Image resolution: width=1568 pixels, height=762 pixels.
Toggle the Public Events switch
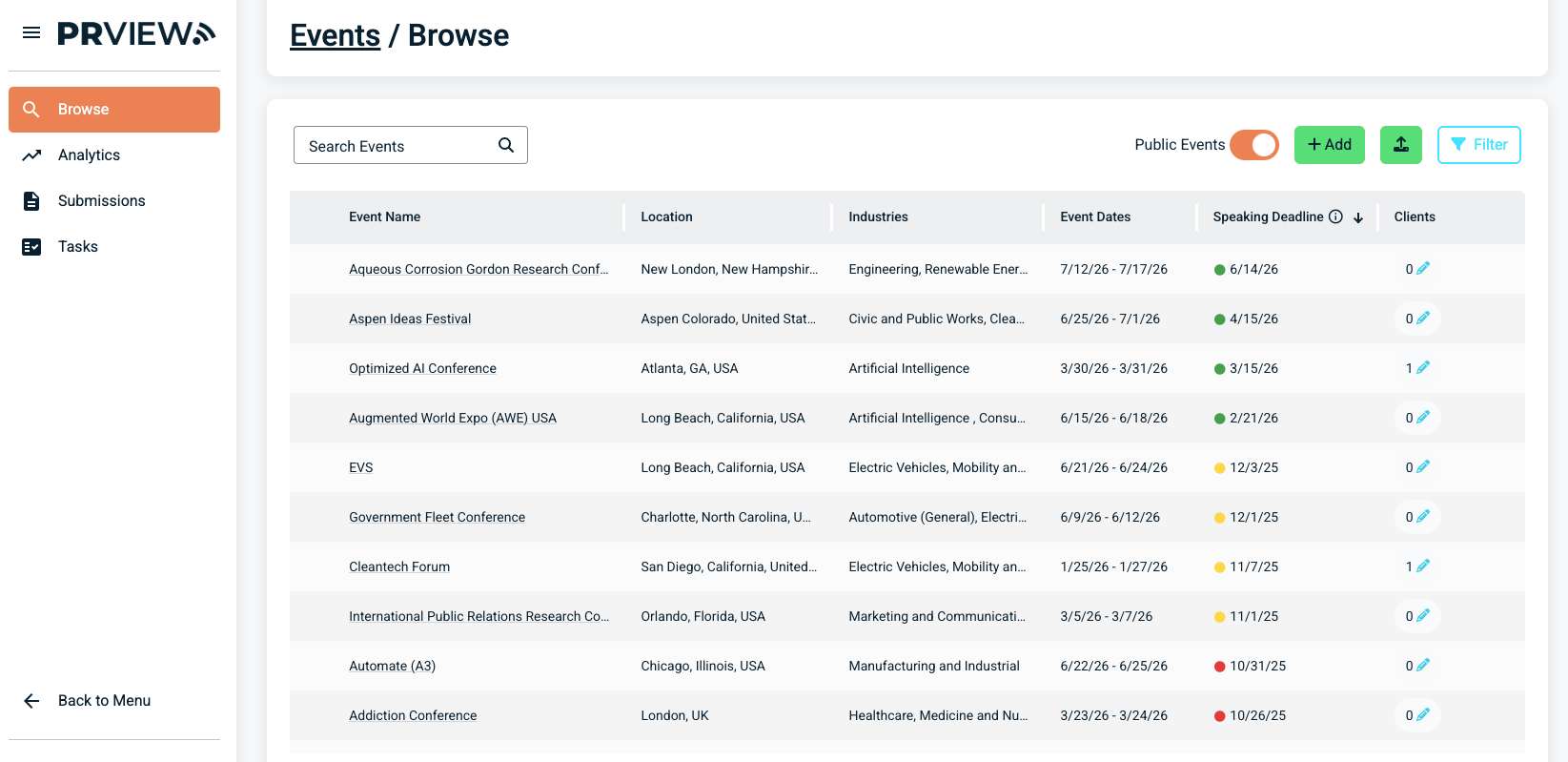point(1253,145)
